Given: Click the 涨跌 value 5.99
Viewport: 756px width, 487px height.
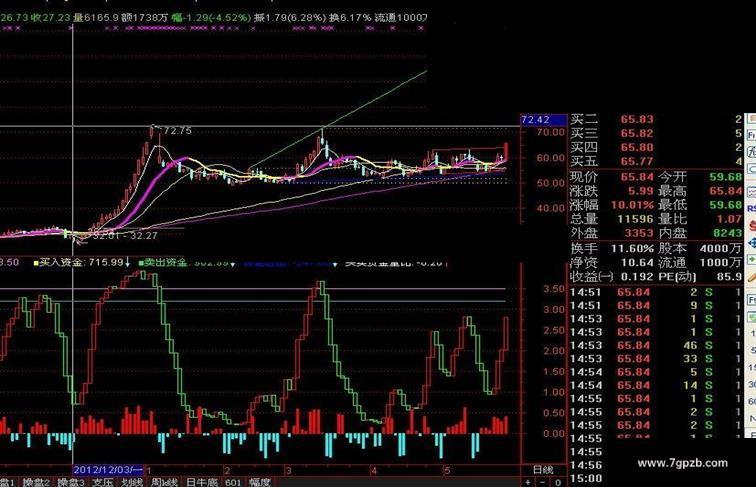Looking at the screenshot, I should tap(640, 191).
